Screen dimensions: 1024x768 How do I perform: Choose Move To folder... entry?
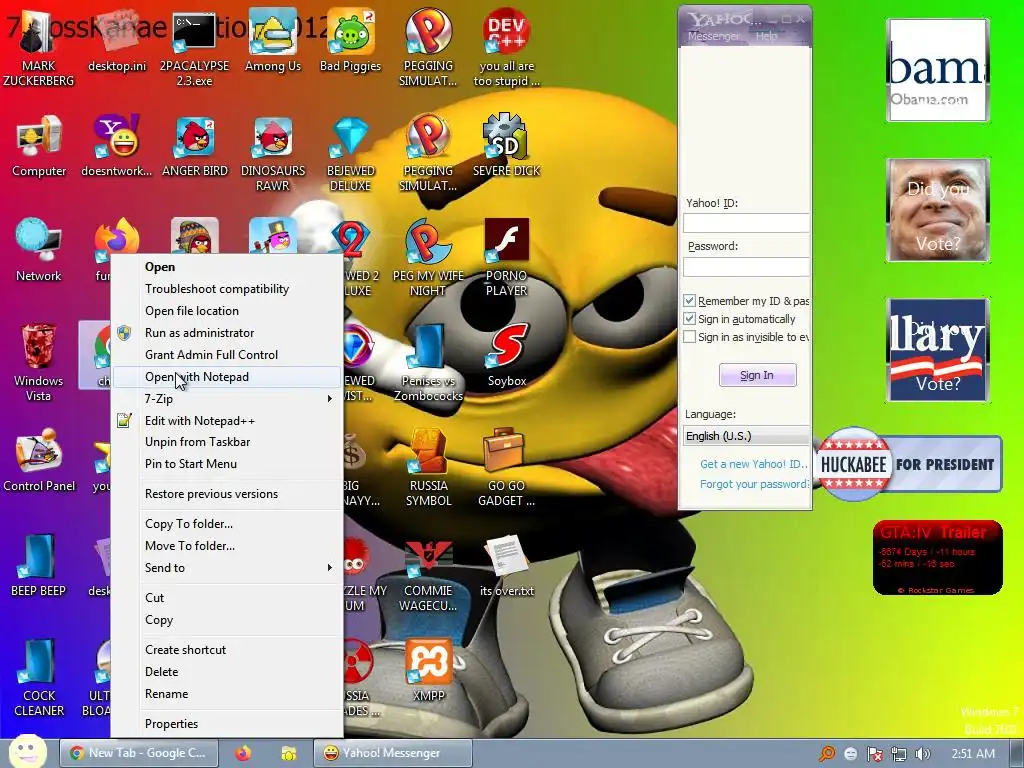[x=227, y=546]
